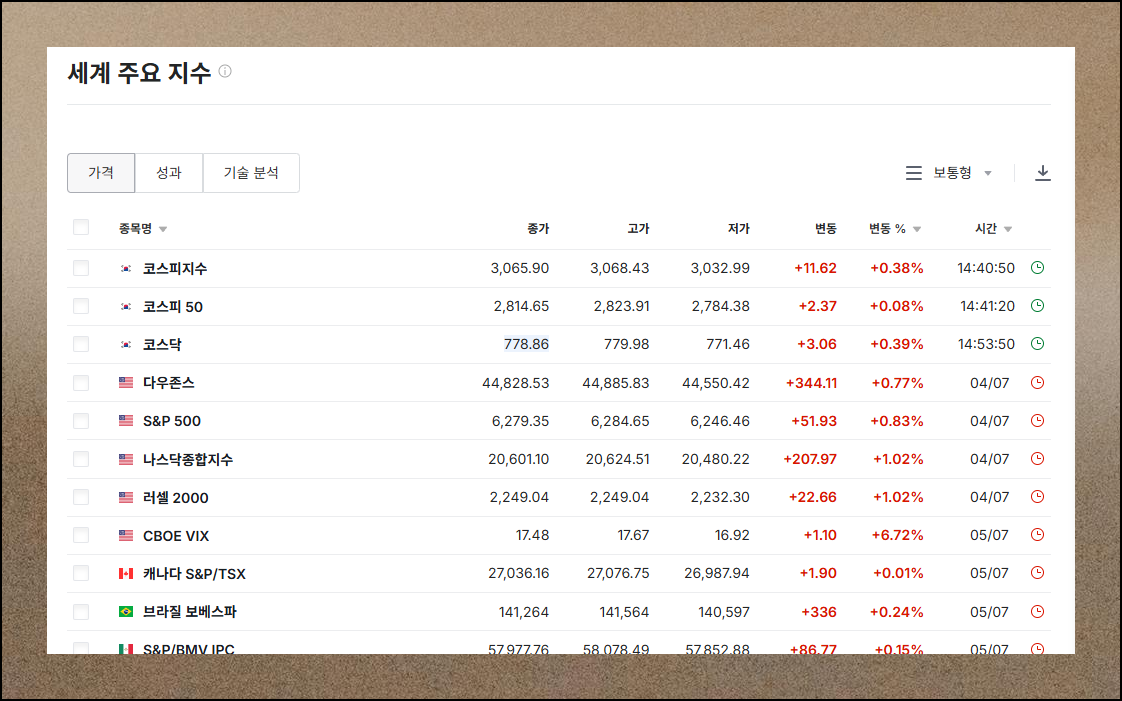Open the CBOE VIX index link
The width and height of the screenshot is (1122, 701).
pos(176,536)
